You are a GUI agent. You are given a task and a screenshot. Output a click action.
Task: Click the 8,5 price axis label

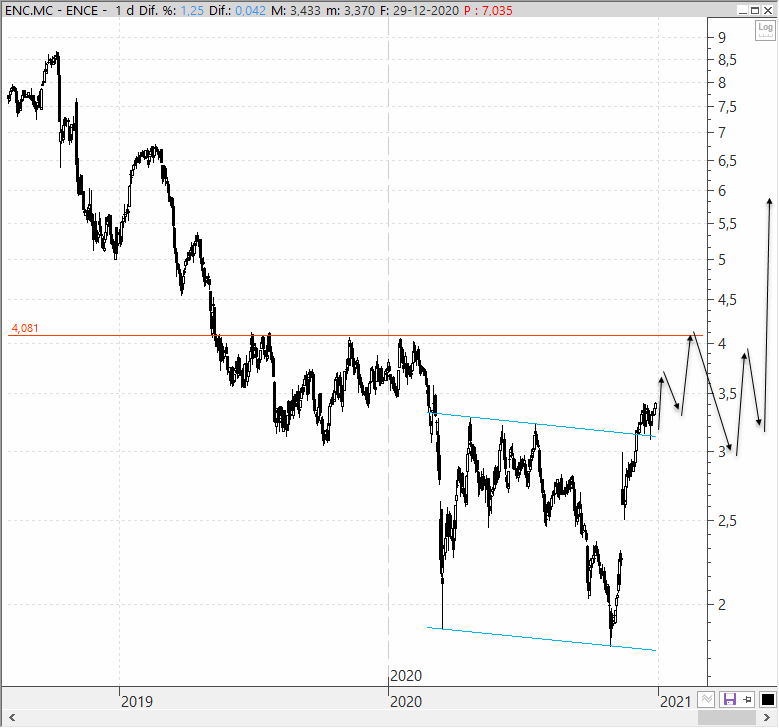(727, 60)
